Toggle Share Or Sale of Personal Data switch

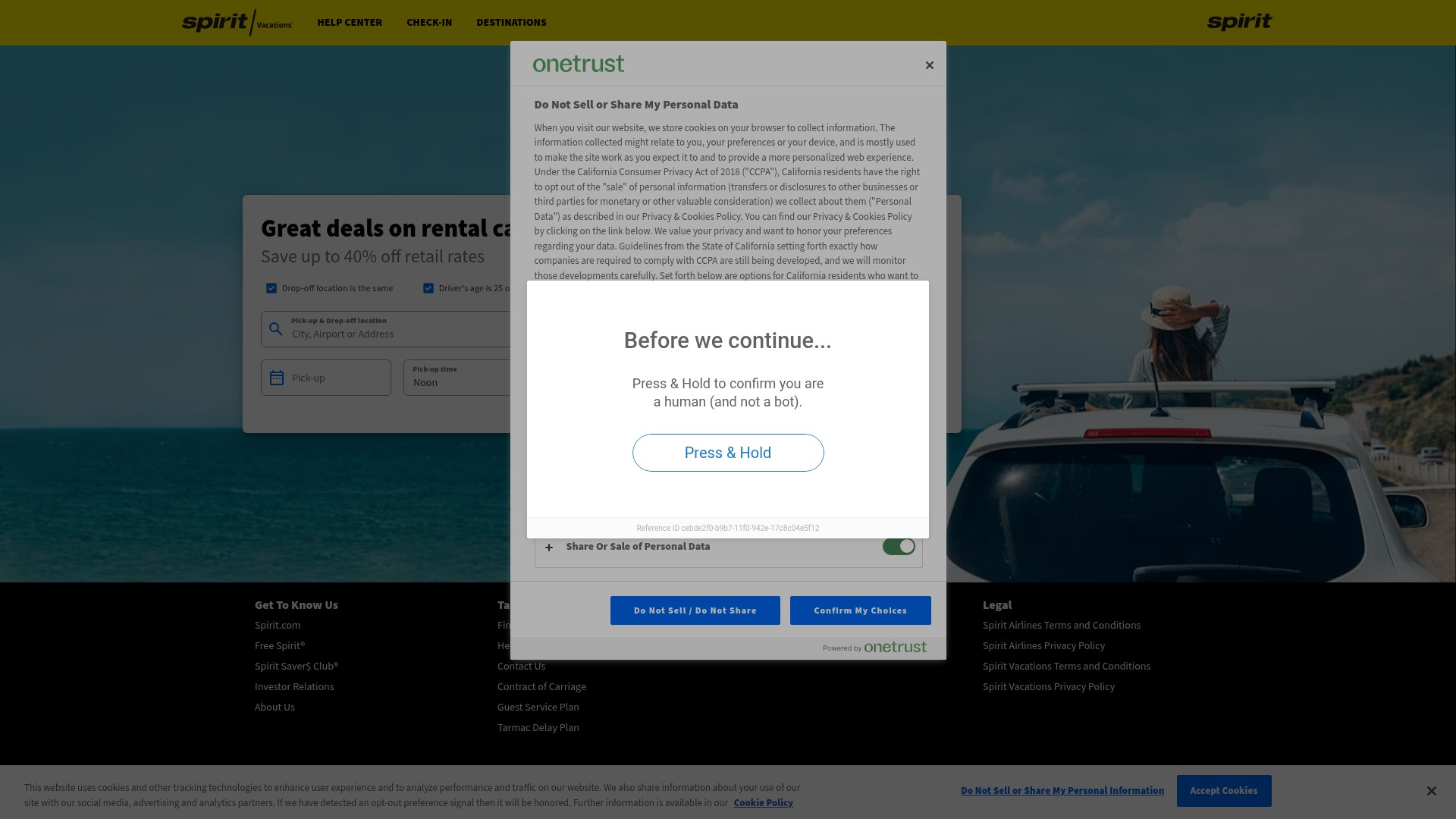(x=899, y=547)
